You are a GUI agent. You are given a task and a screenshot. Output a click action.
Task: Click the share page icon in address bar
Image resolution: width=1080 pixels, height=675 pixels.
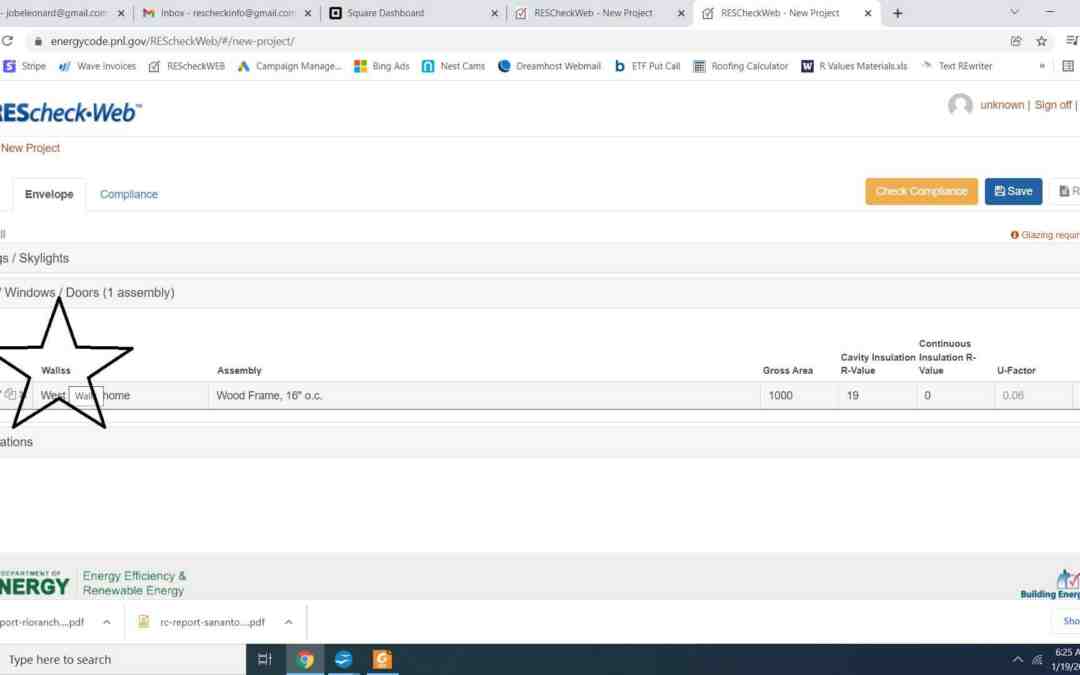click(1016, 41)
